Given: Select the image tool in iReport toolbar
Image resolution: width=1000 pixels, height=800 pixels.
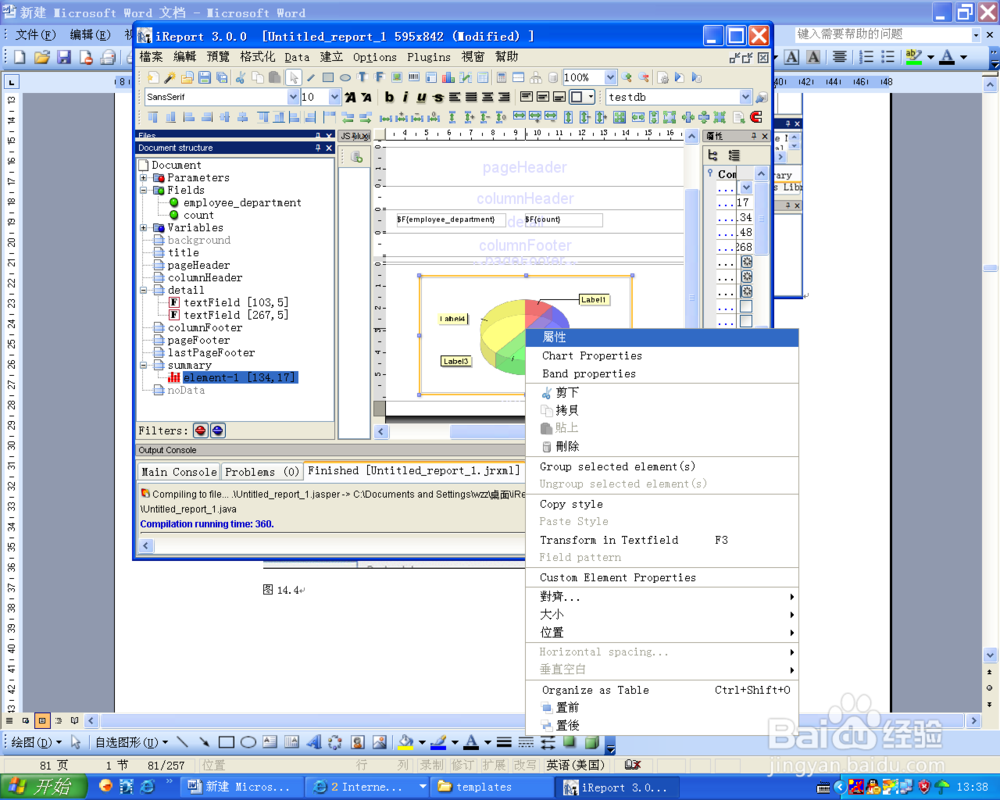Looking at the screenshot, I should (x=397, y=78).
